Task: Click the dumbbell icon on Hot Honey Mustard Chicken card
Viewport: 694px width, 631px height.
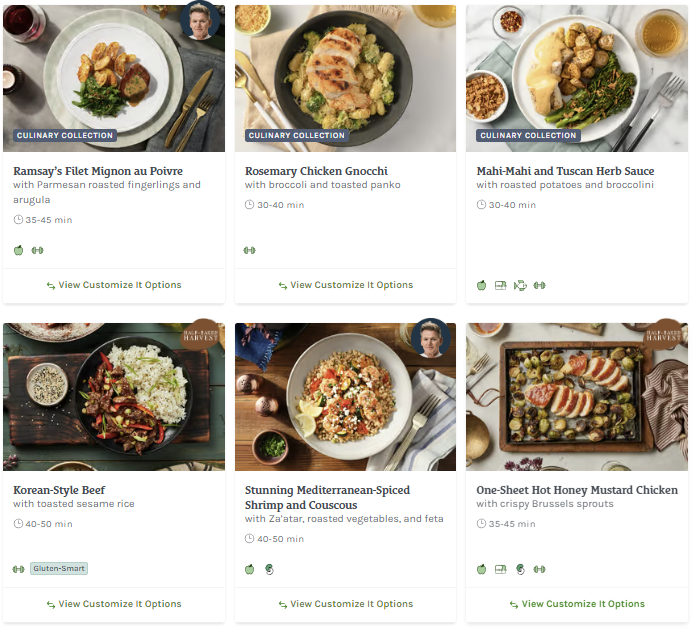Action: [540, 569]
